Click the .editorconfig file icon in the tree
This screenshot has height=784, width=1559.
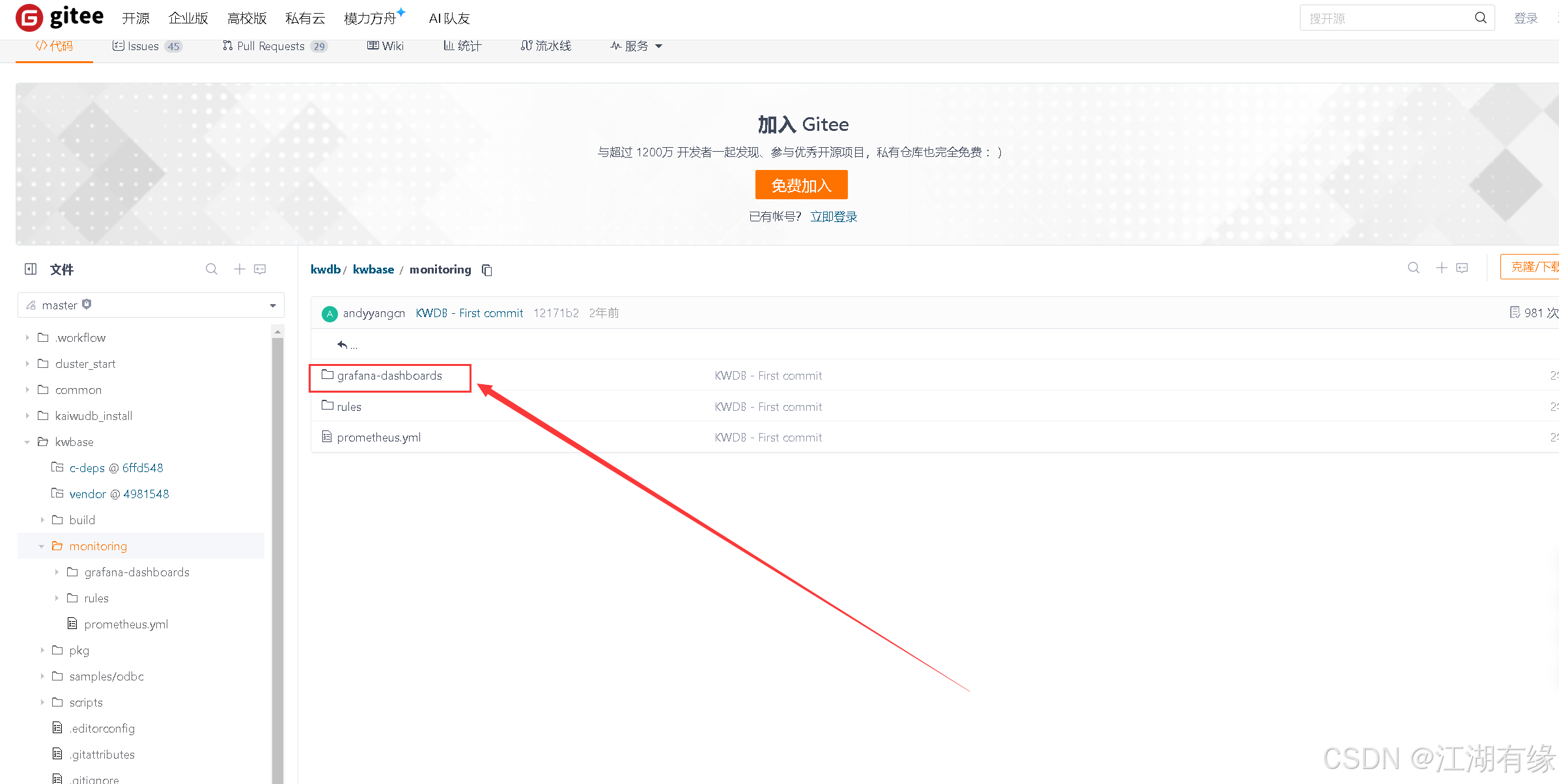57,728
